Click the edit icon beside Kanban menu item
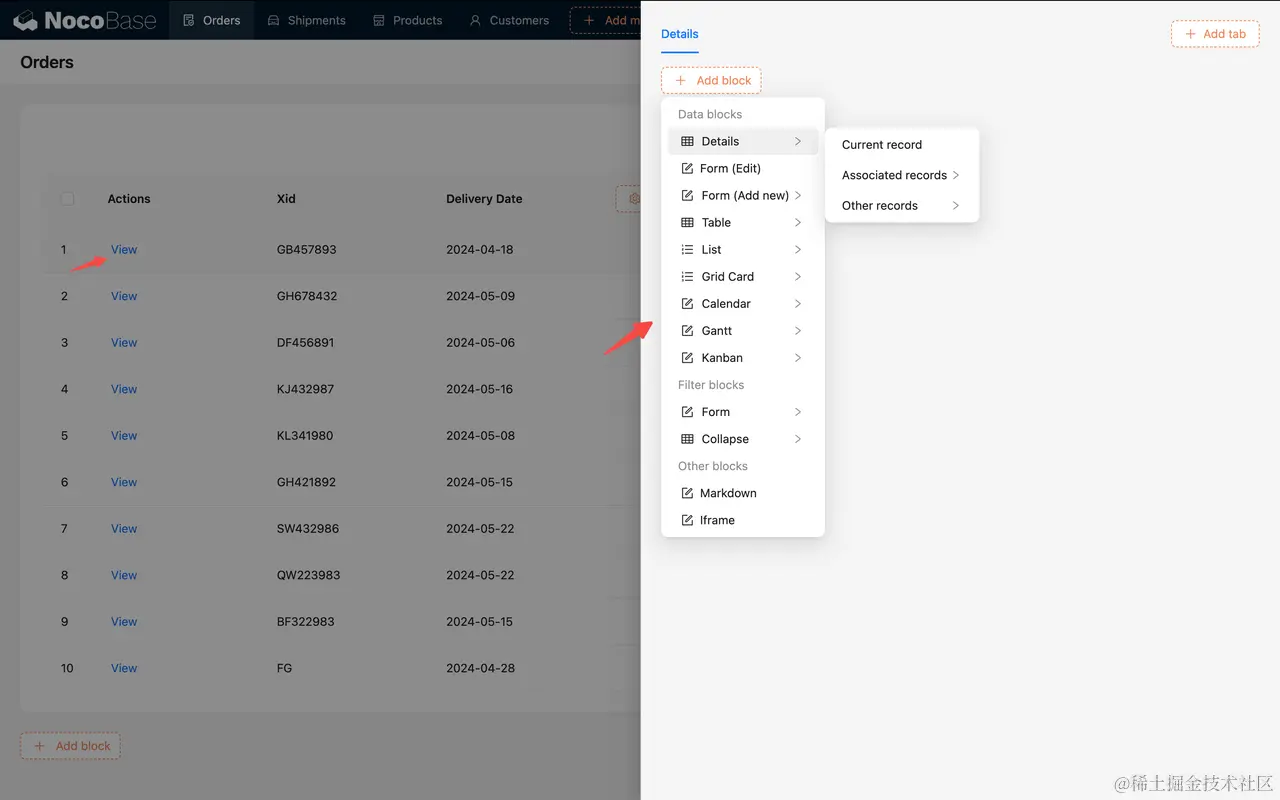Image resolution: width=1280 pixels, height=800 pixels. (x=687, y=358)
